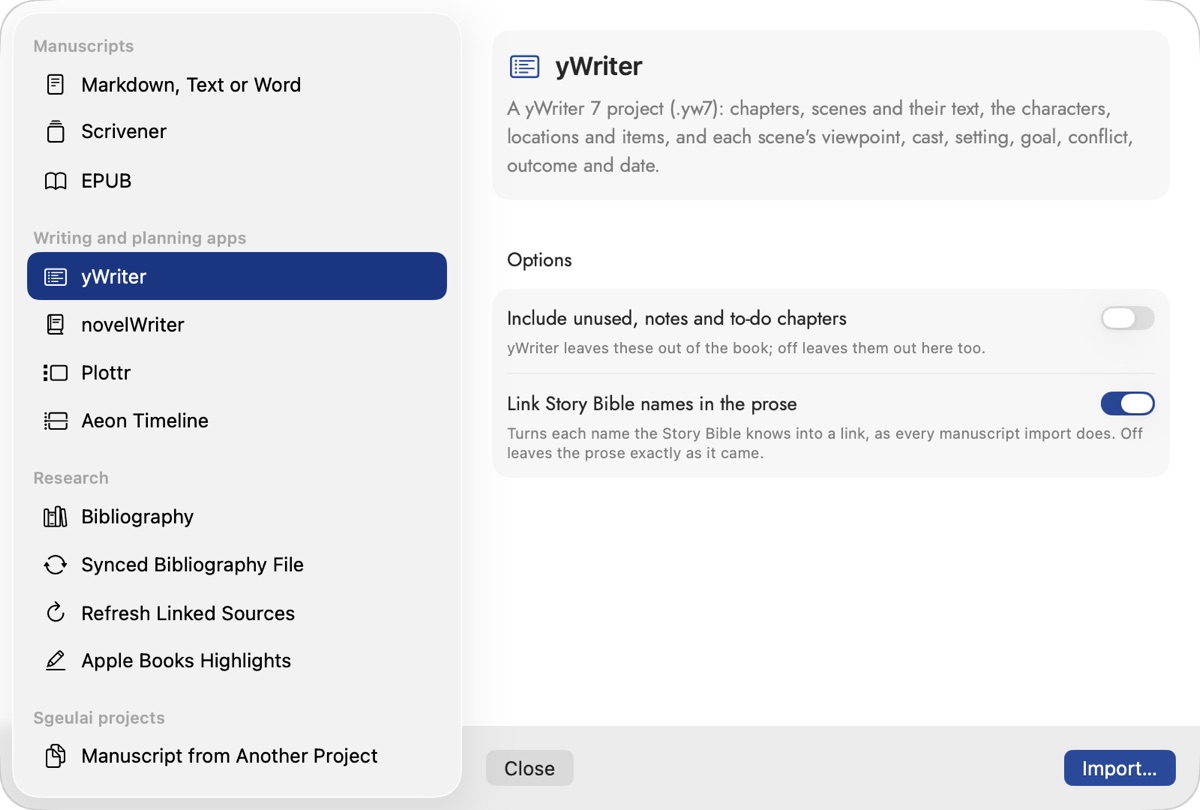Click the Bibliography books icon
Viewport: 1200px width, 810px height.
(56, 517)
